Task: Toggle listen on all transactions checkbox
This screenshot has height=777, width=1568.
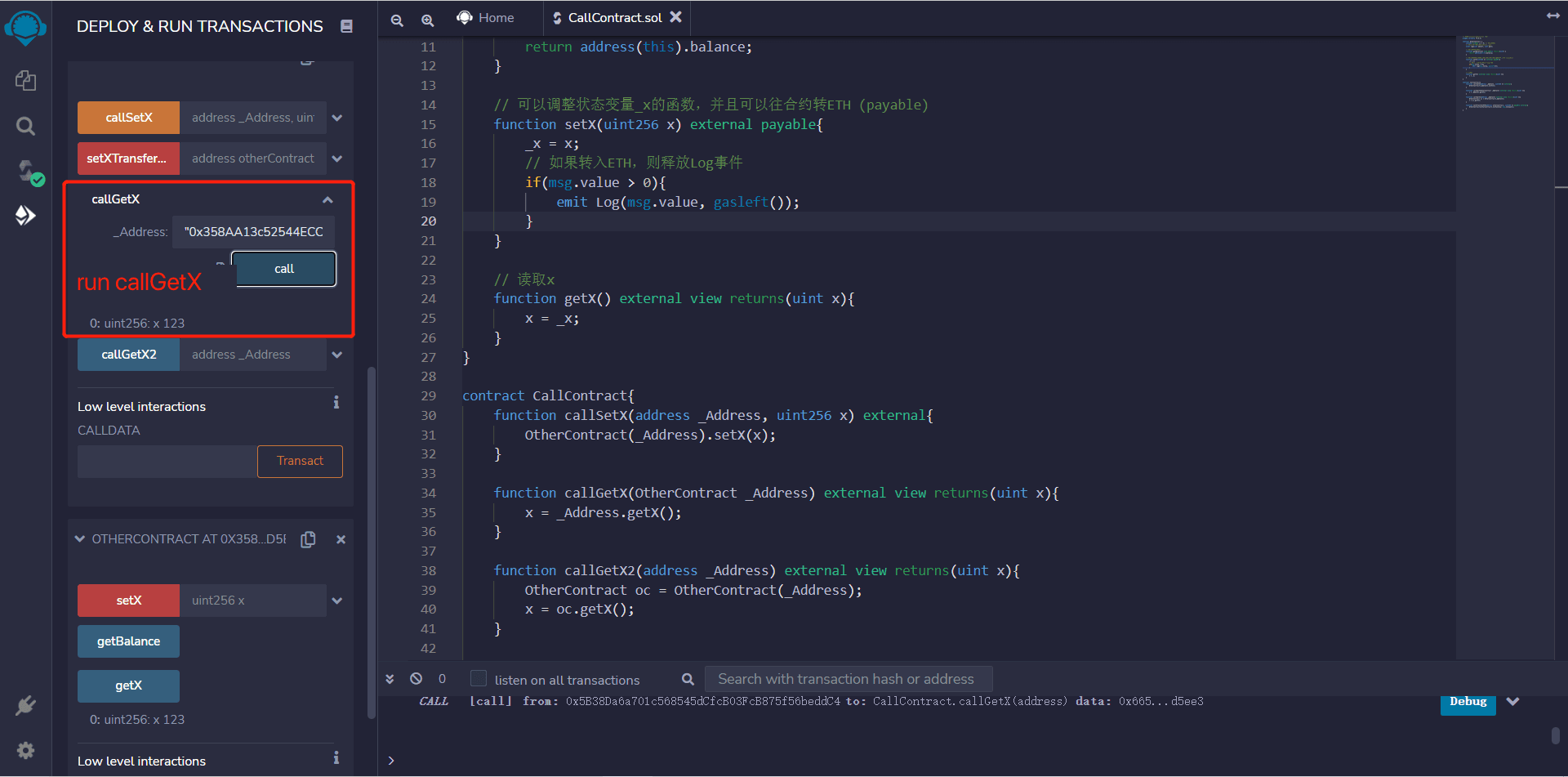Action: tap(479, 679)
